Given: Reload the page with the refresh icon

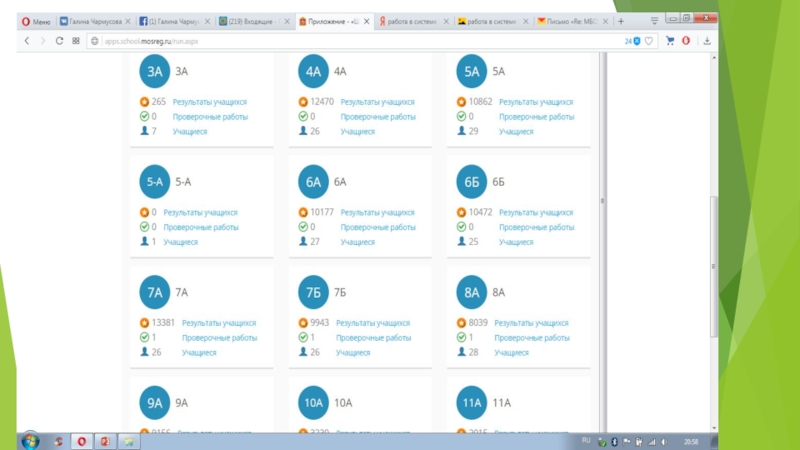Looking at the screenshot, I should [x=59, y=41].
